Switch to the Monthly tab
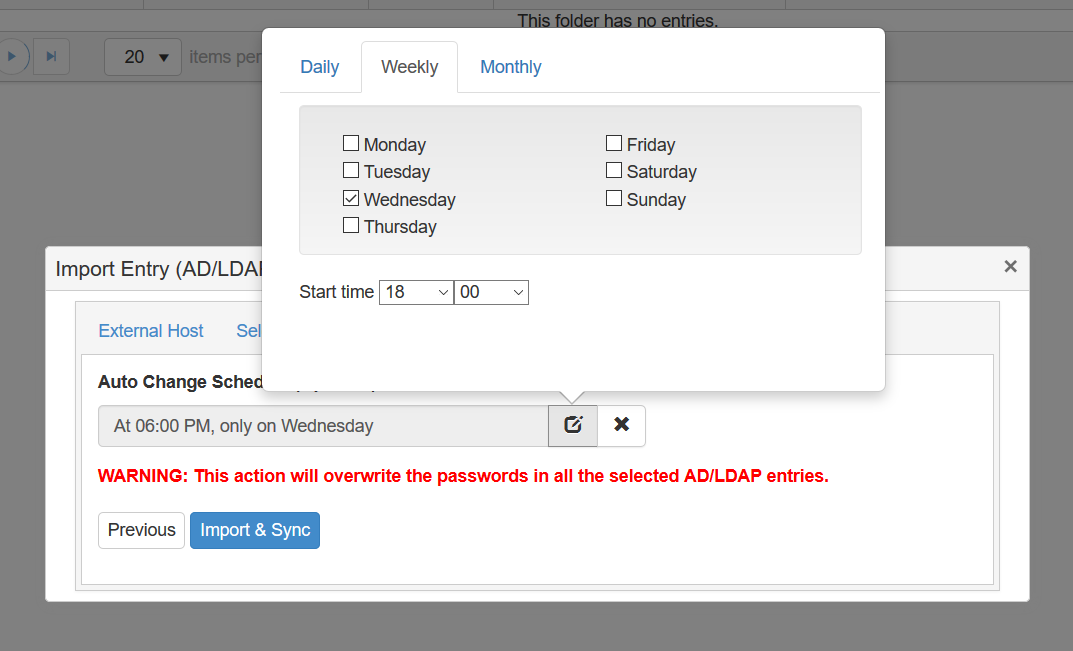This screenshot has width=1073, height=651. 510,67
